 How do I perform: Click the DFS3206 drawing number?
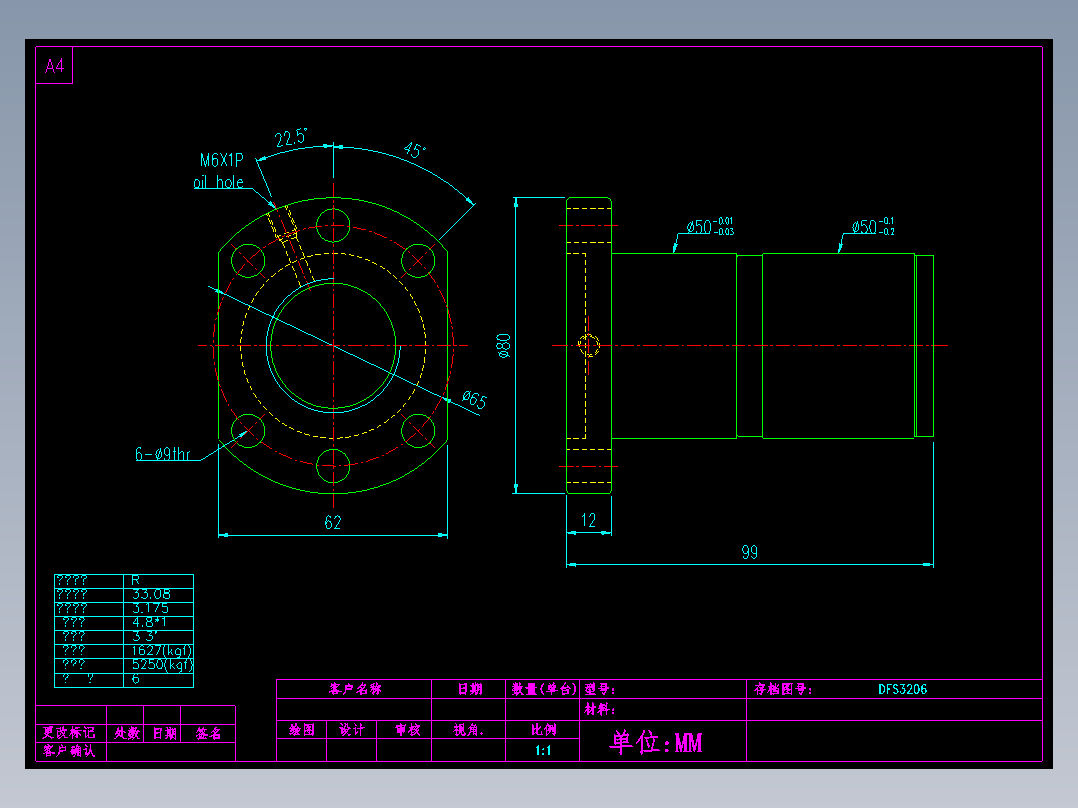903,689
